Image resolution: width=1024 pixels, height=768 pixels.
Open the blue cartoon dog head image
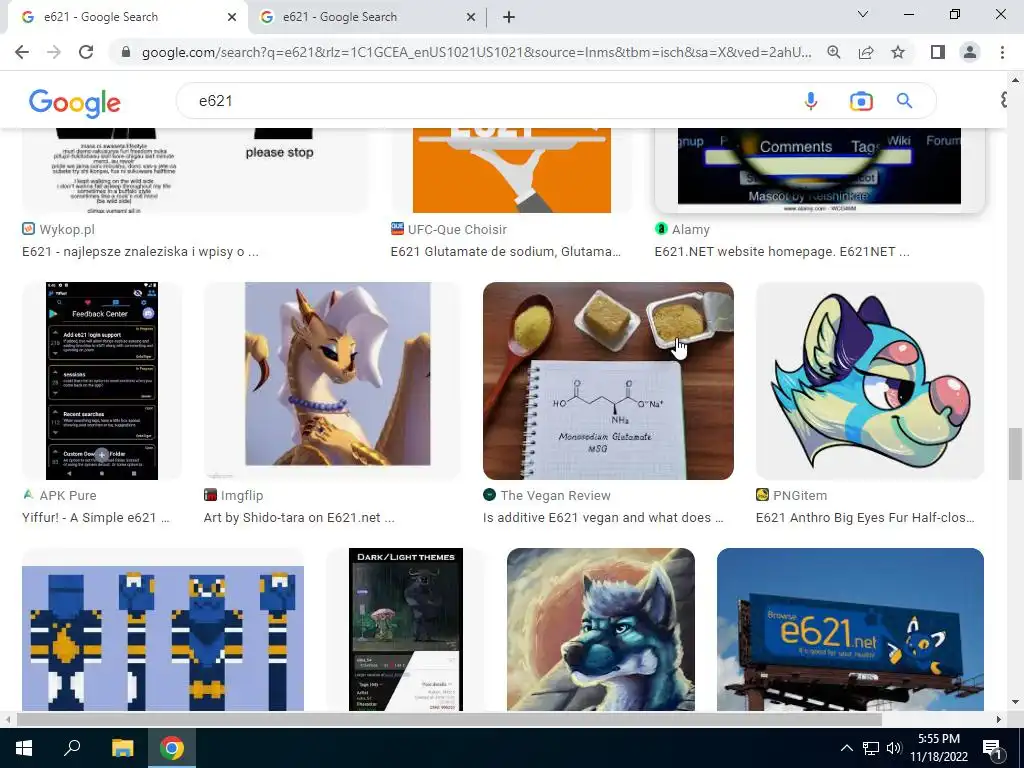pos(869,381)
